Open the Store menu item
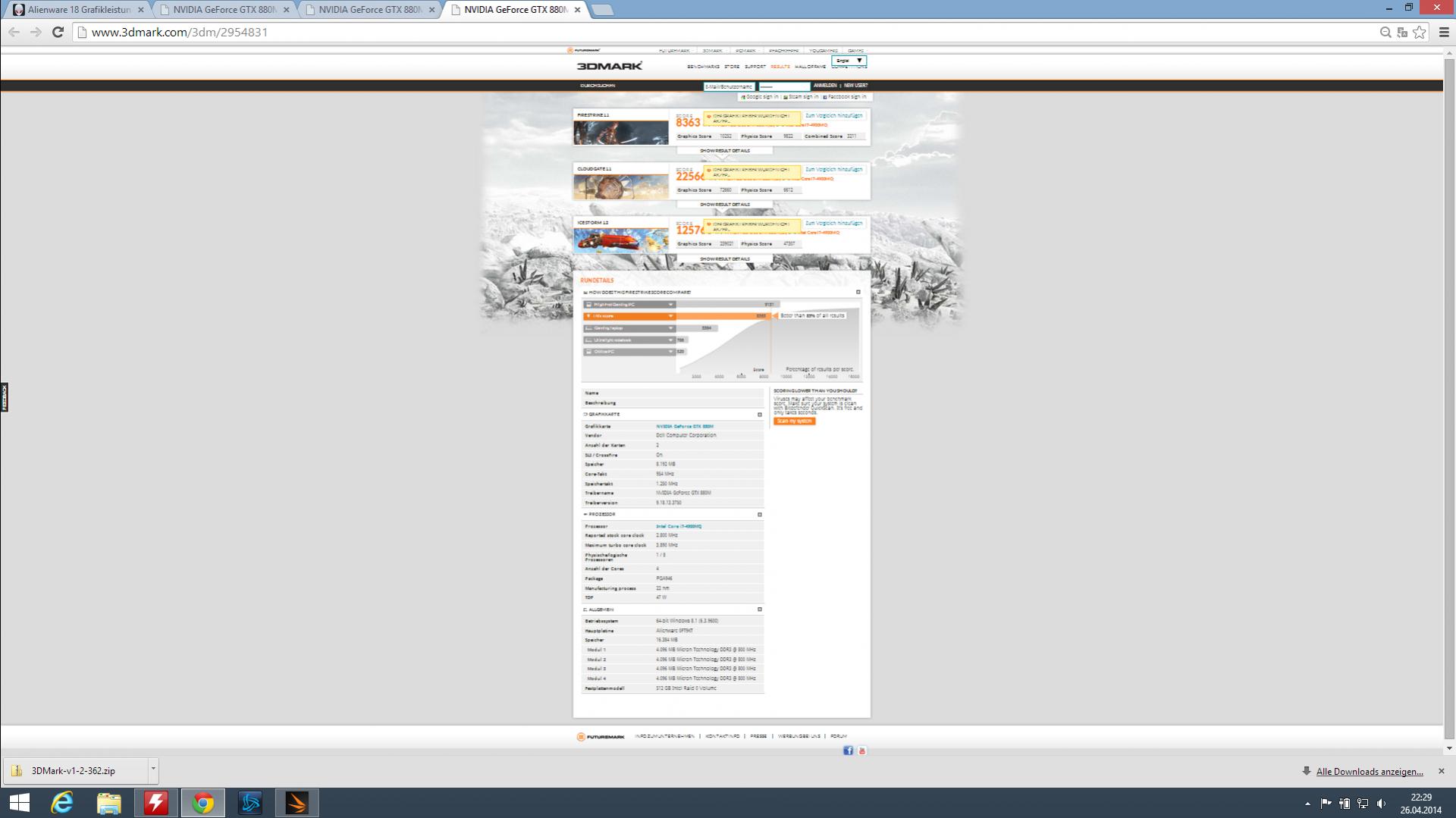 [732, 67]
